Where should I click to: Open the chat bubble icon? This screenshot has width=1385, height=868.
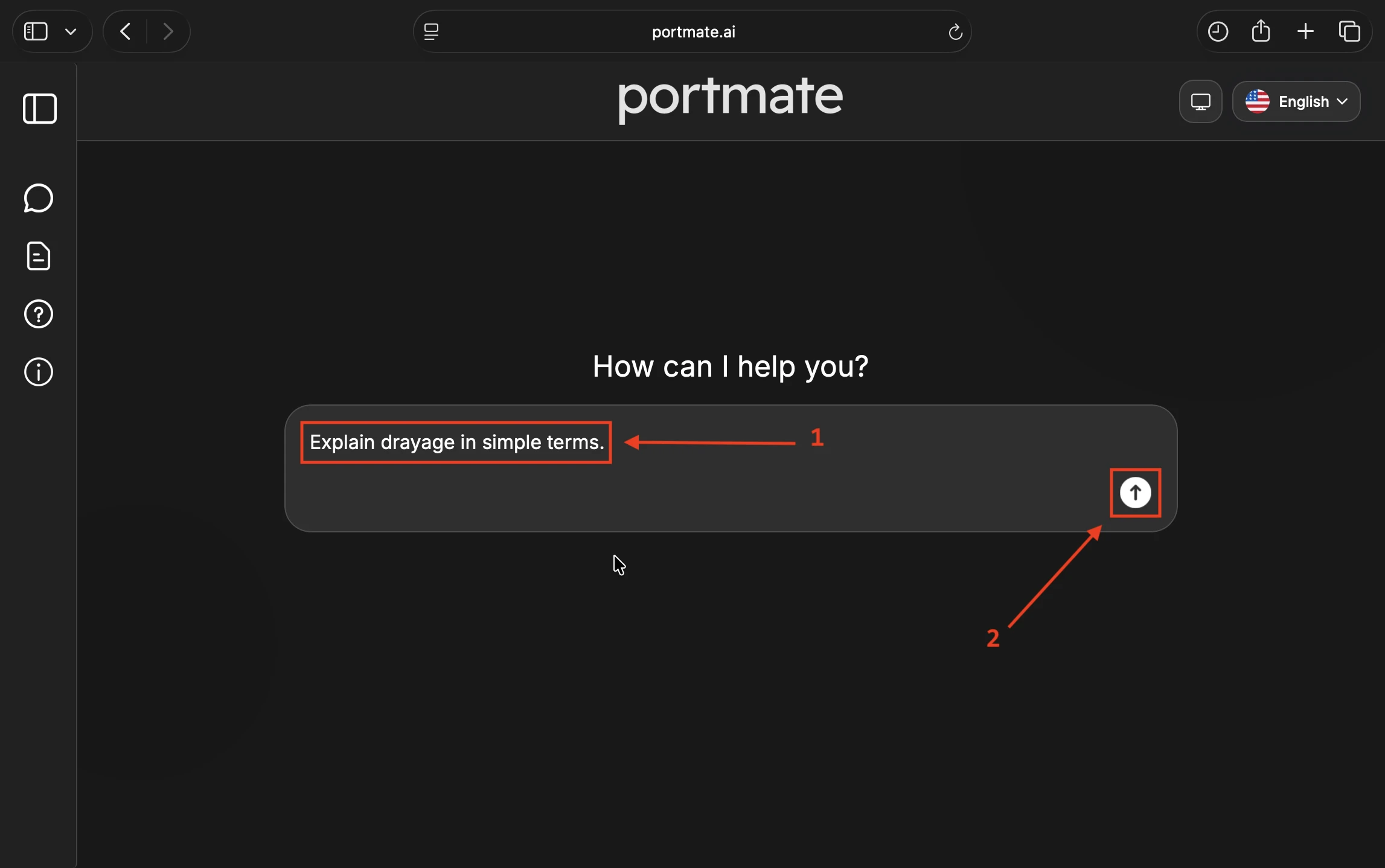coord(39,198)
